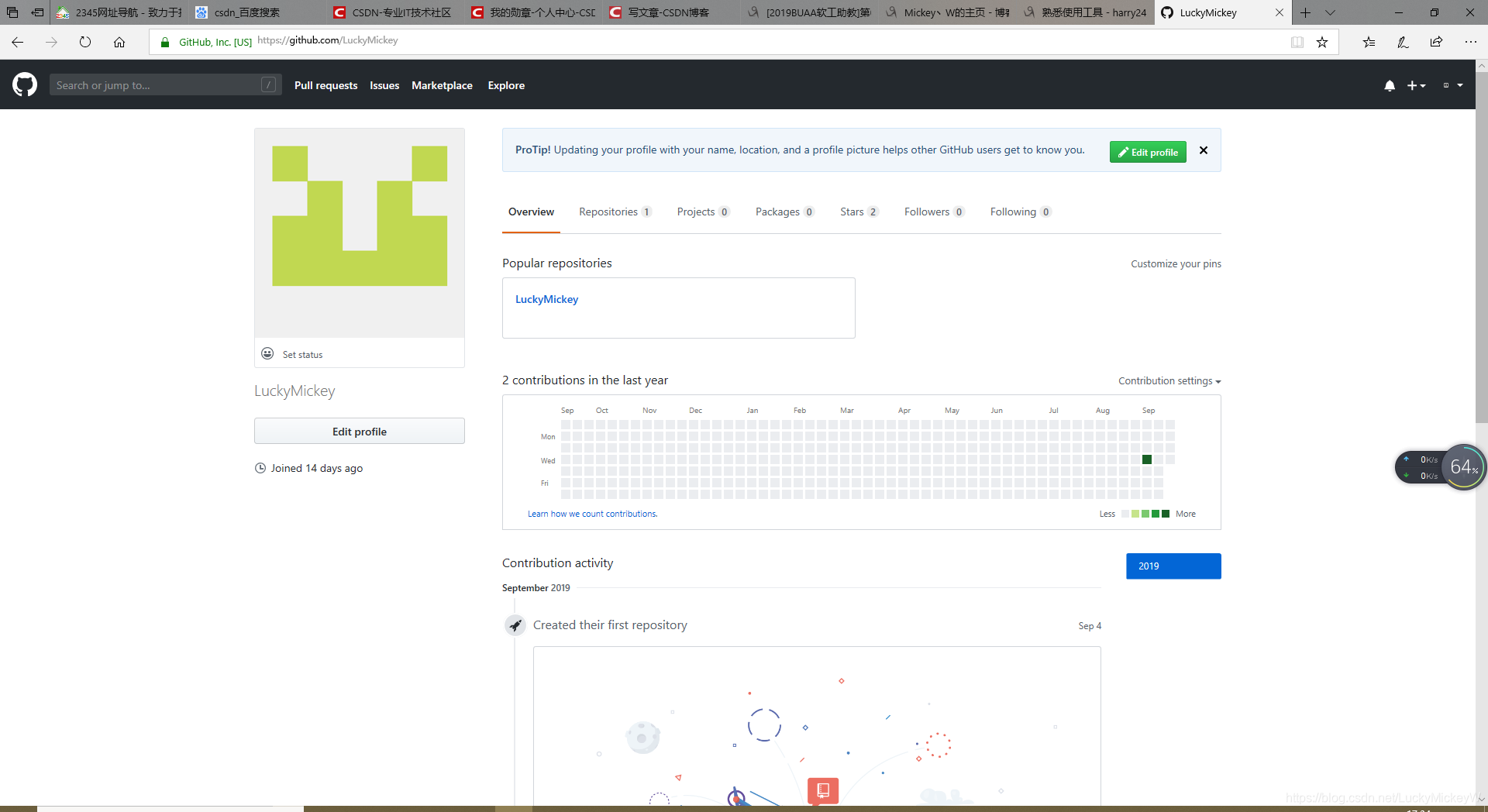This screenshot has height=812, width=1488.
Task: Open the GitHub Octocat home logo
Action: [25, 84]
